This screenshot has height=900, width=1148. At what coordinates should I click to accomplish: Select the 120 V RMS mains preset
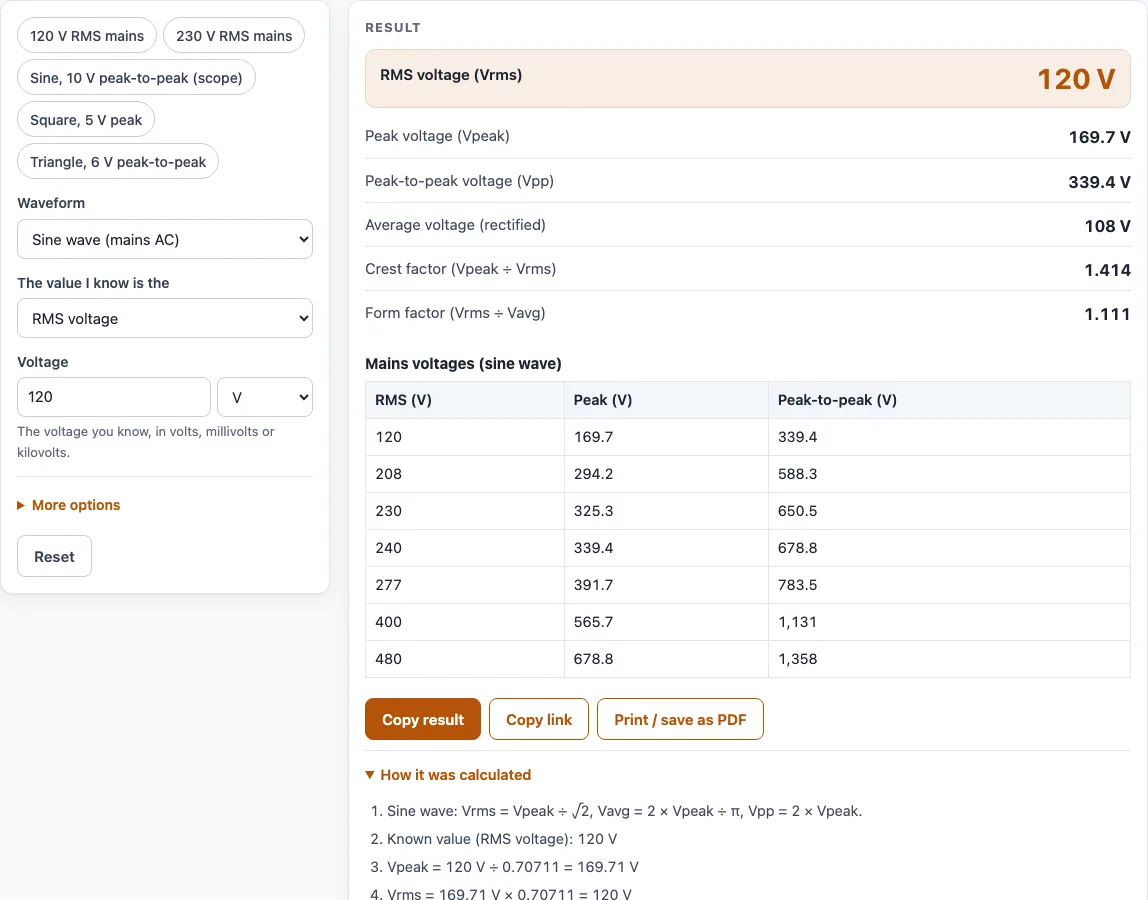(86, 35)
